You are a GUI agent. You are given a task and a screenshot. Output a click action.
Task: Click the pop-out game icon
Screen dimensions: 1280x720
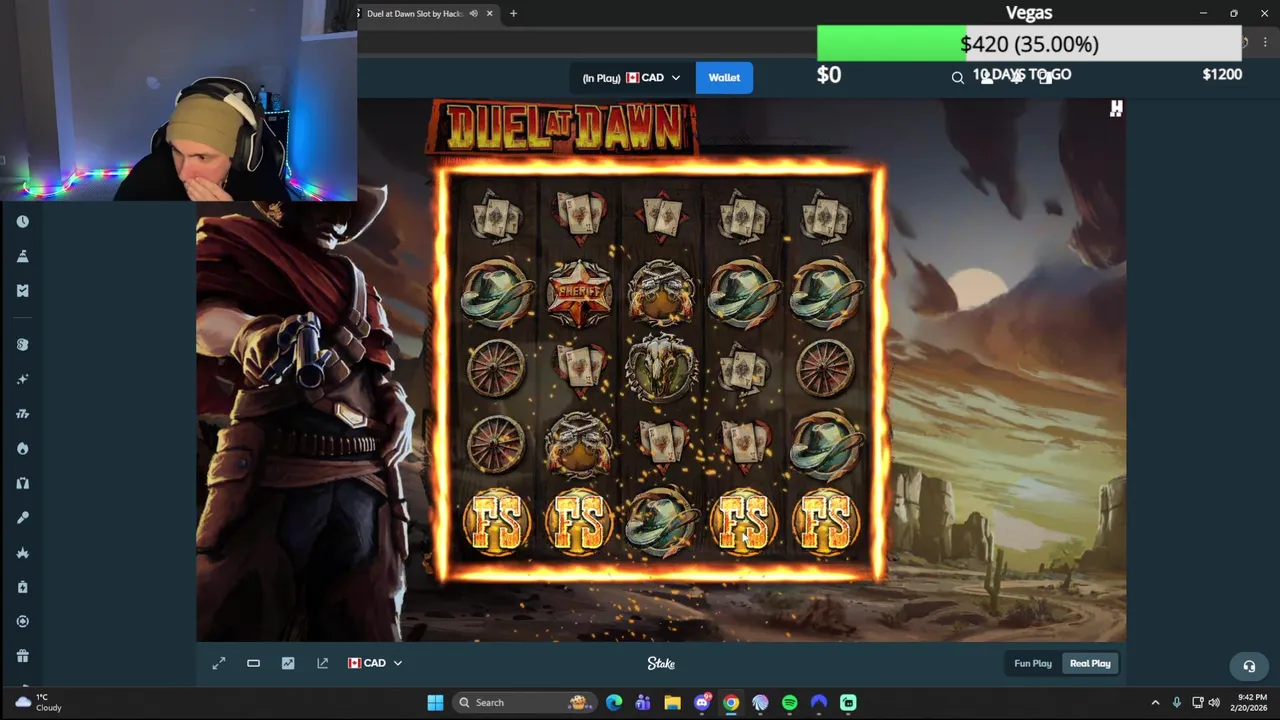[322, 663]
